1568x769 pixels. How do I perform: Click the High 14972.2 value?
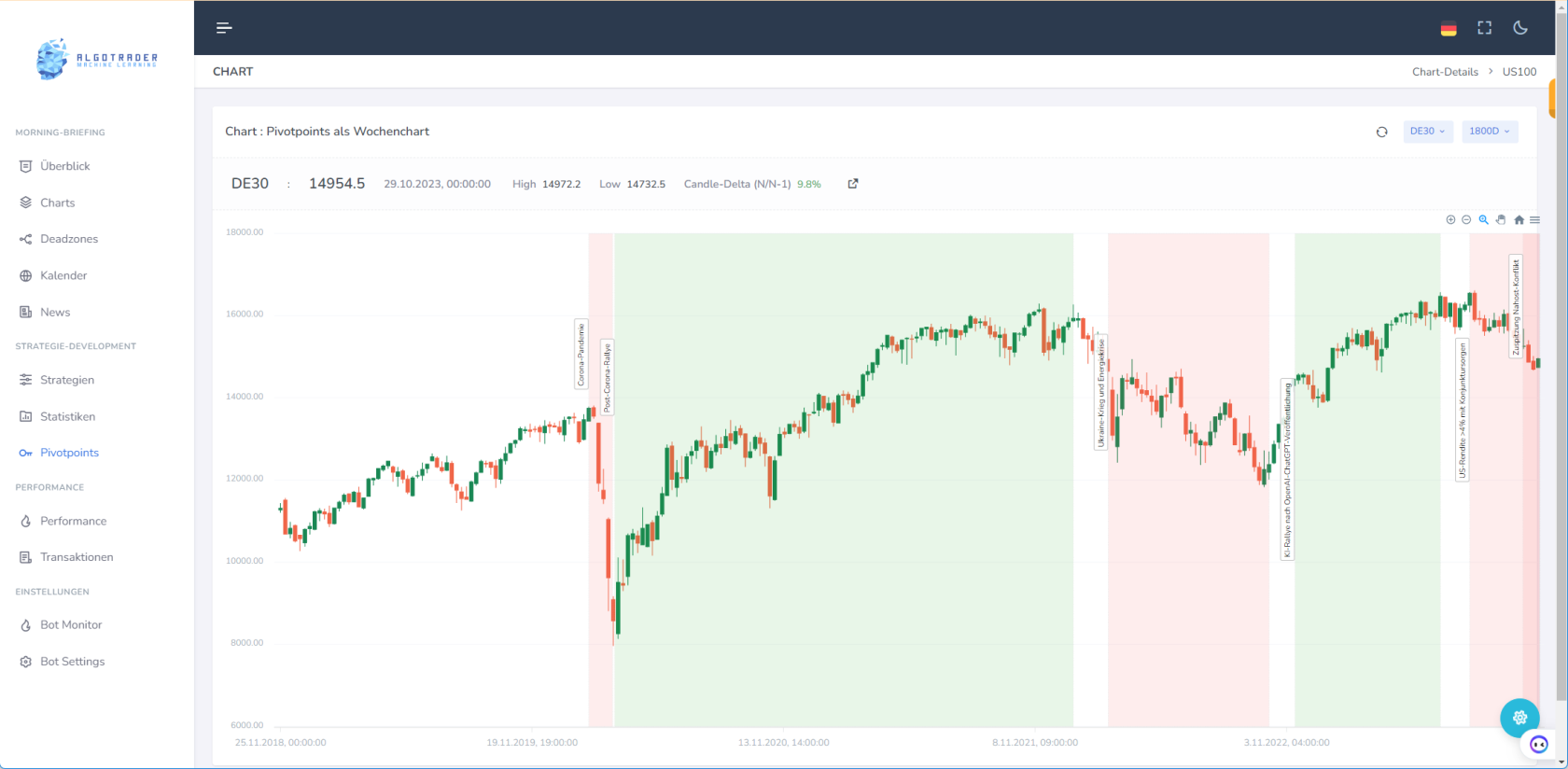pyautogui.click(x=561, y=185)
